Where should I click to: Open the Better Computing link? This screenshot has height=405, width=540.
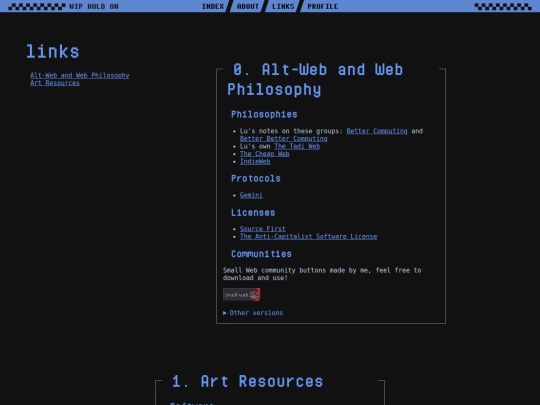[377, 131]
